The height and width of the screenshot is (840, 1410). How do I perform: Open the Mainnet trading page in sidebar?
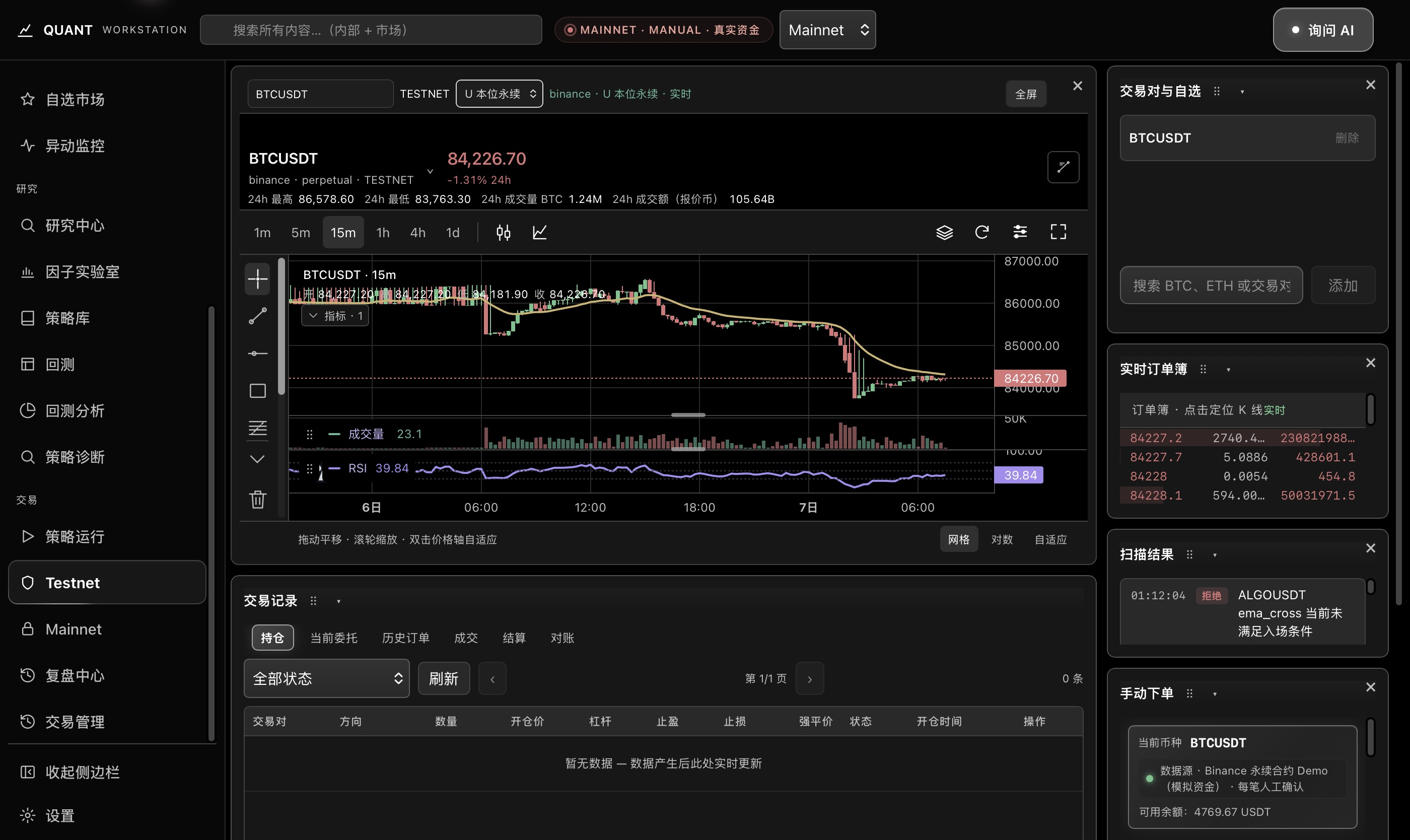click(x=108, y=629)
